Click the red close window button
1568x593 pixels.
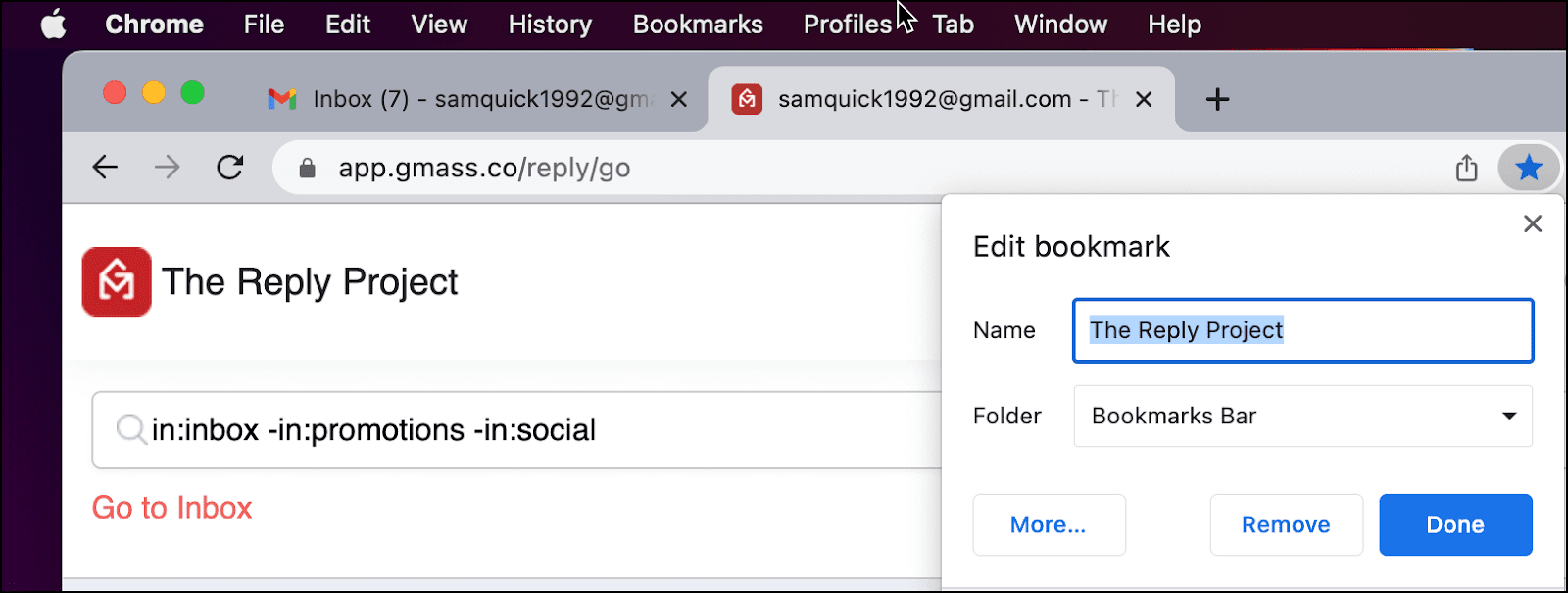[115, 92]
